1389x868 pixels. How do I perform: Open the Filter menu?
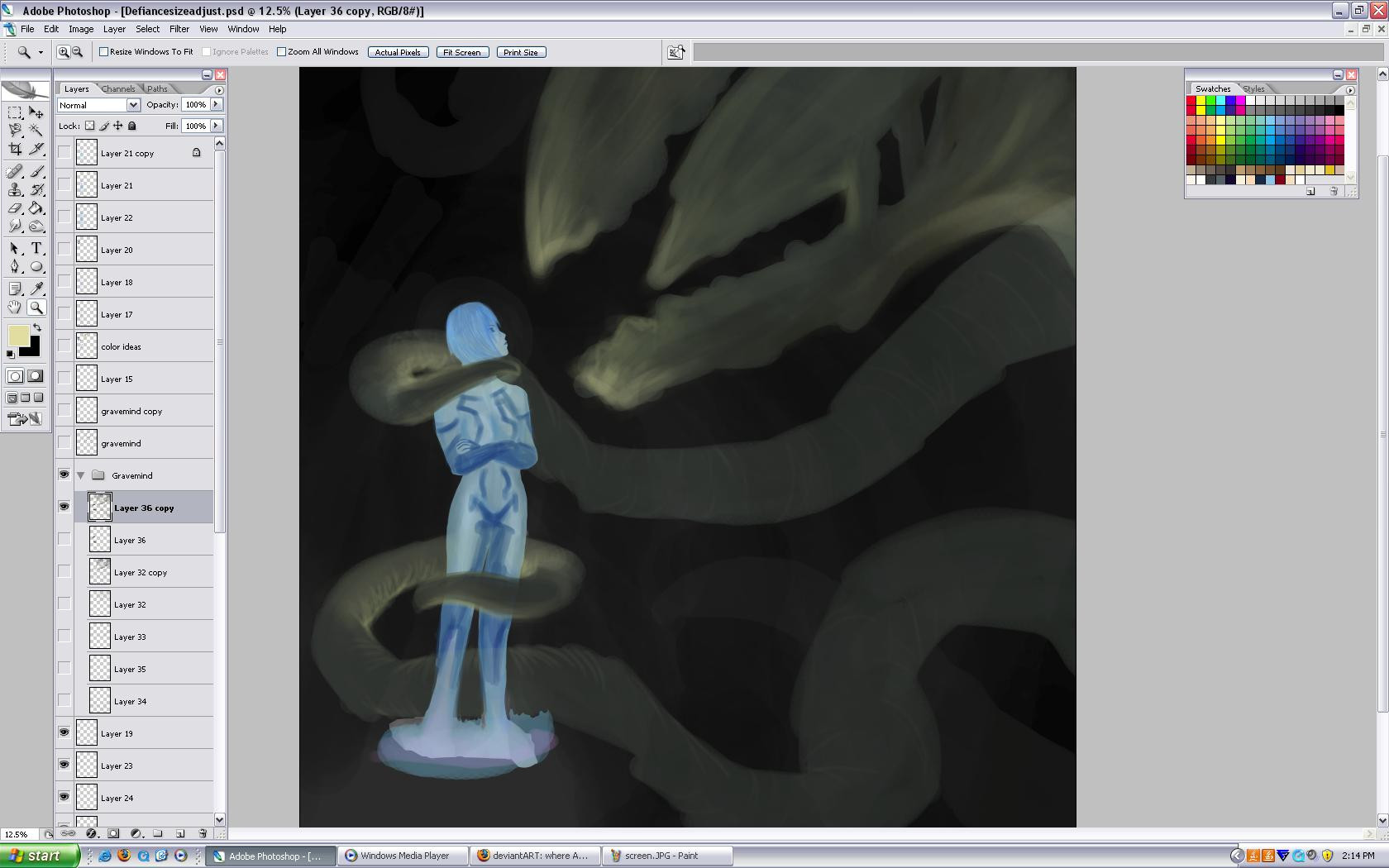[179, 29]
